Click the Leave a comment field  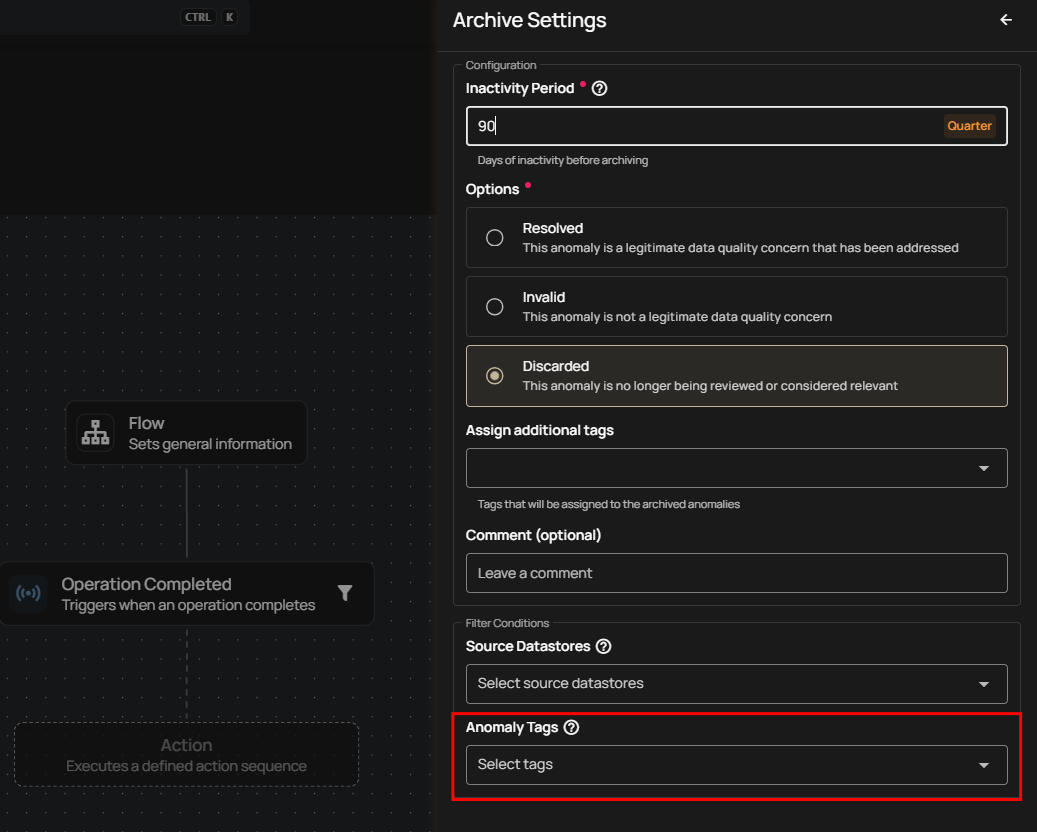pos(736,573)
